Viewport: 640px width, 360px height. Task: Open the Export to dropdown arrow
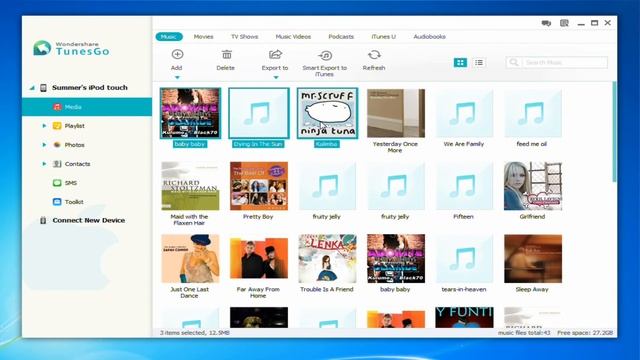[x=276, y=77]
